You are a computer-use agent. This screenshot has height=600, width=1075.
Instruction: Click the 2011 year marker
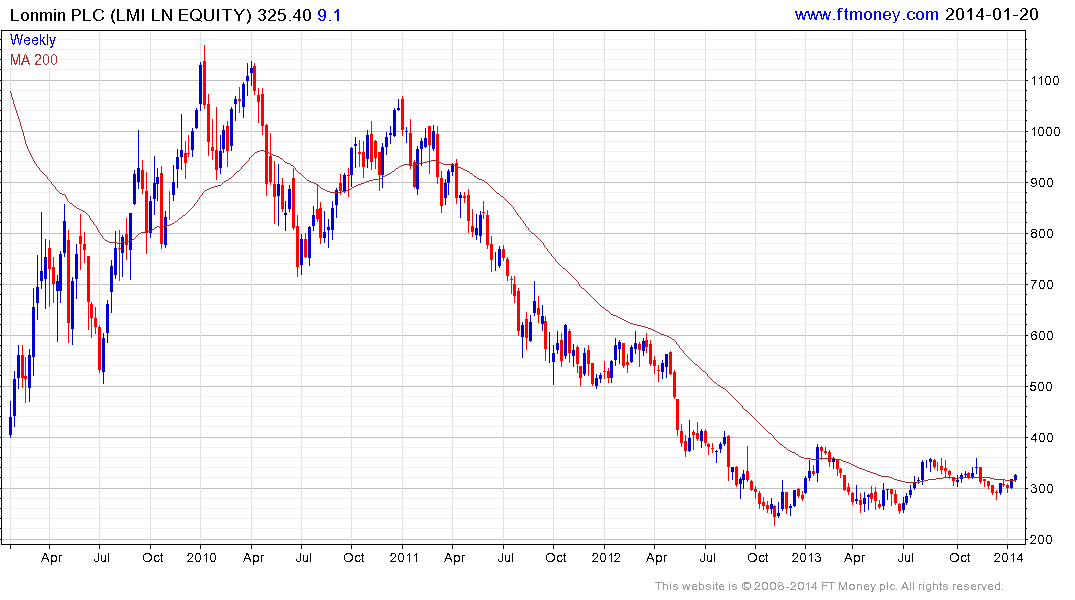[x=404, y=557]
